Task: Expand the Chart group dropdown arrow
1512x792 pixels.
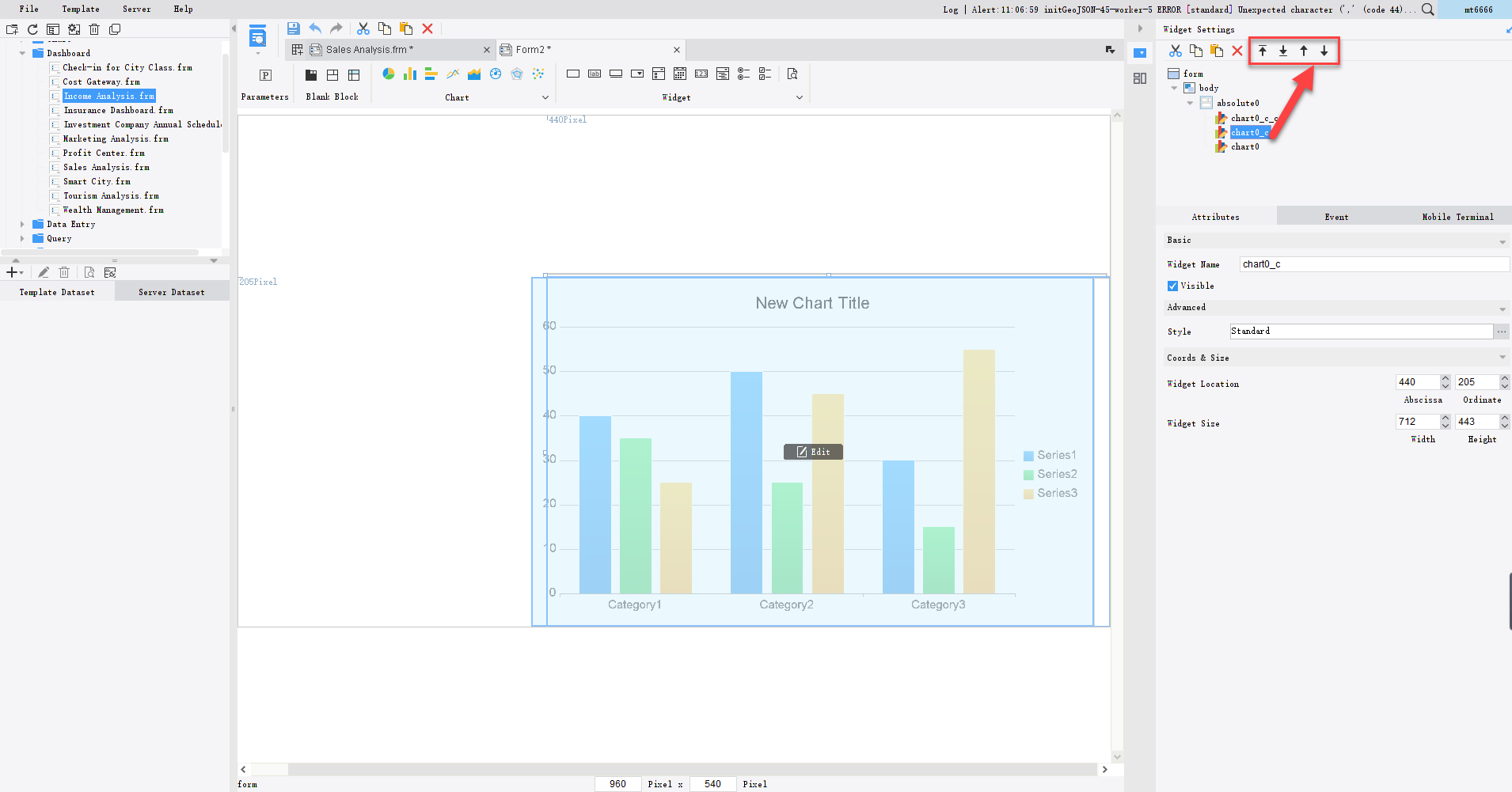Action: click(545, 97)
